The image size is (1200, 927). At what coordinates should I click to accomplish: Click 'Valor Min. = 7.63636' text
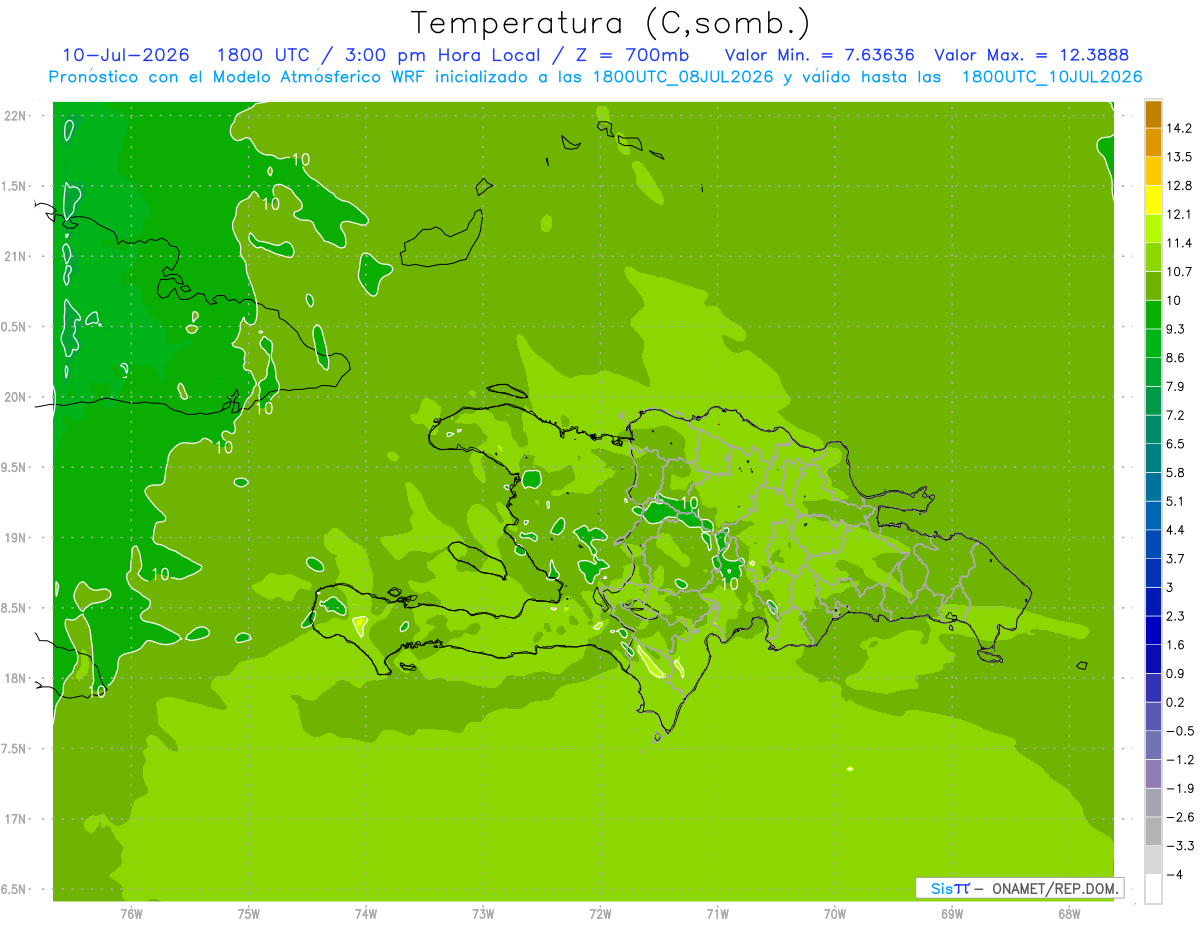tap(819, 55)
